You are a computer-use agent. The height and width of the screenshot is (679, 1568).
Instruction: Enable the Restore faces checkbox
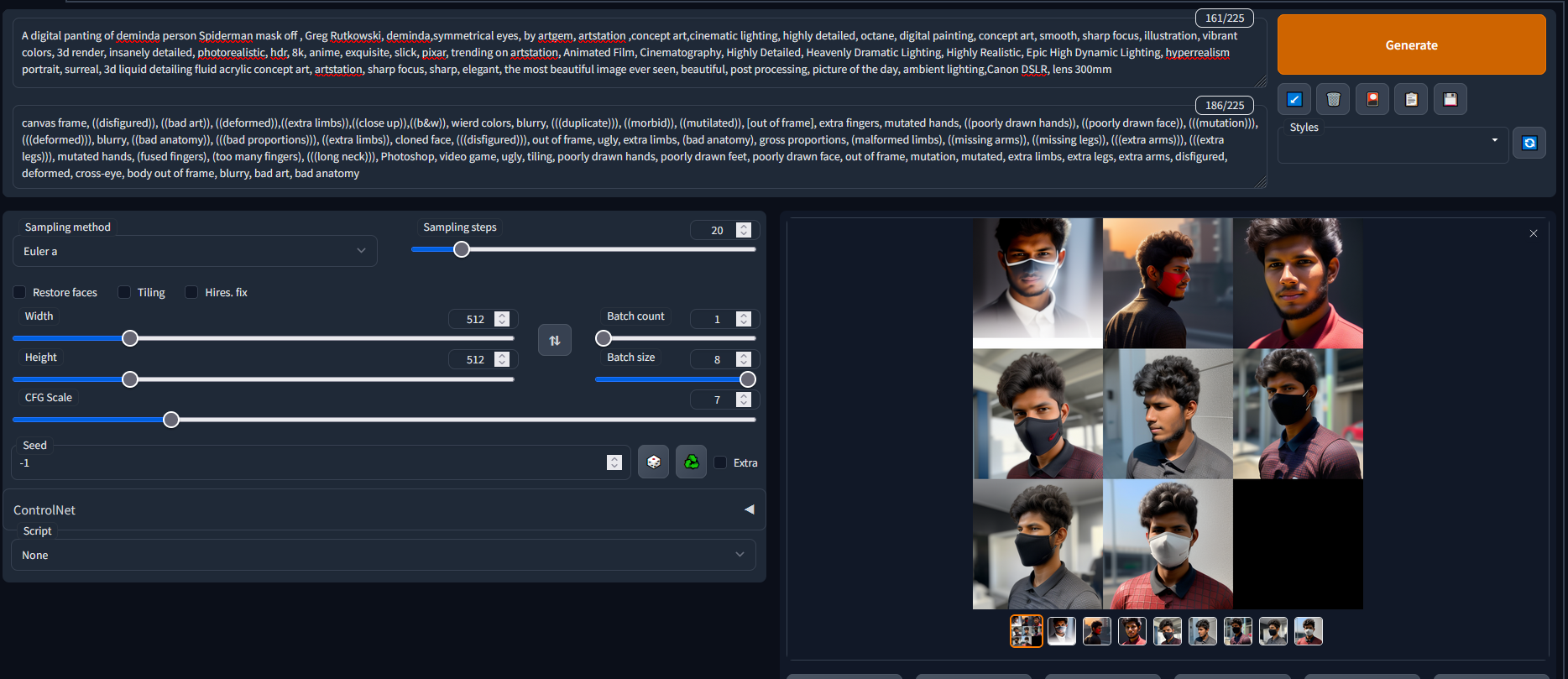coord(20,292)
